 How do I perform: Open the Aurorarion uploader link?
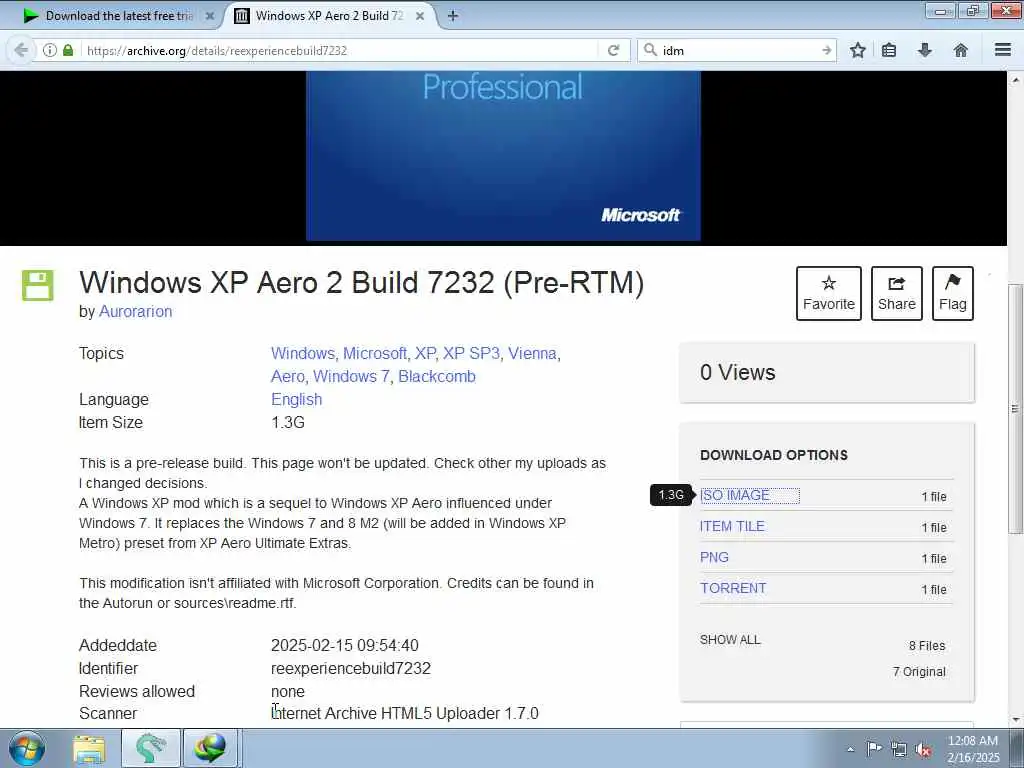point(135,312)
